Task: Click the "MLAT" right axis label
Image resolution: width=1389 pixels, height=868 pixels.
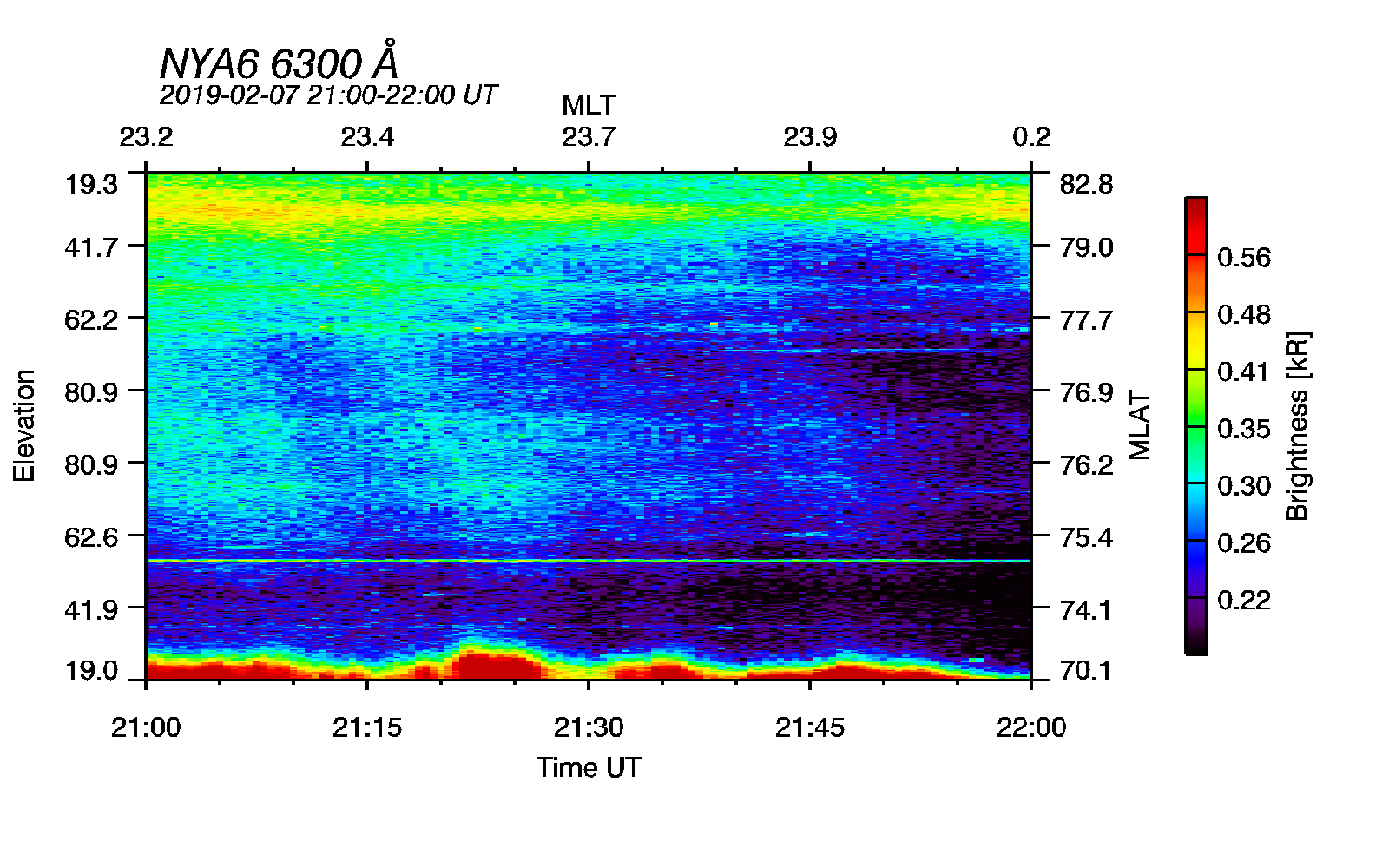Action: (1139, 425)
